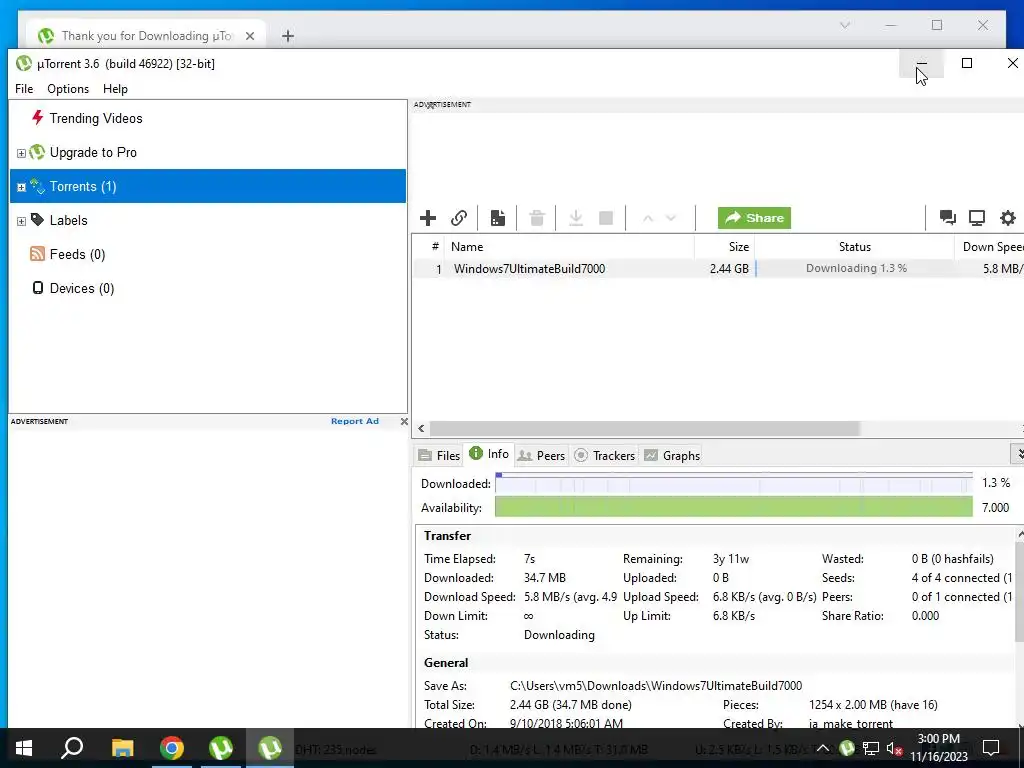Screen dimensions: 1024x768
Task: Switch to the Trackers tab
Action: coord(605,455)
